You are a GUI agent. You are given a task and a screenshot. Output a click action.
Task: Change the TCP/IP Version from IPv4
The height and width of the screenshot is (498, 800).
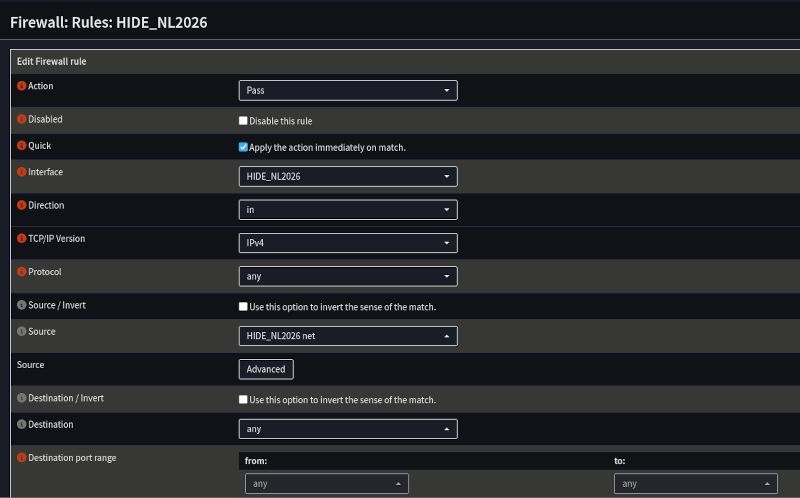coord(347,243)
